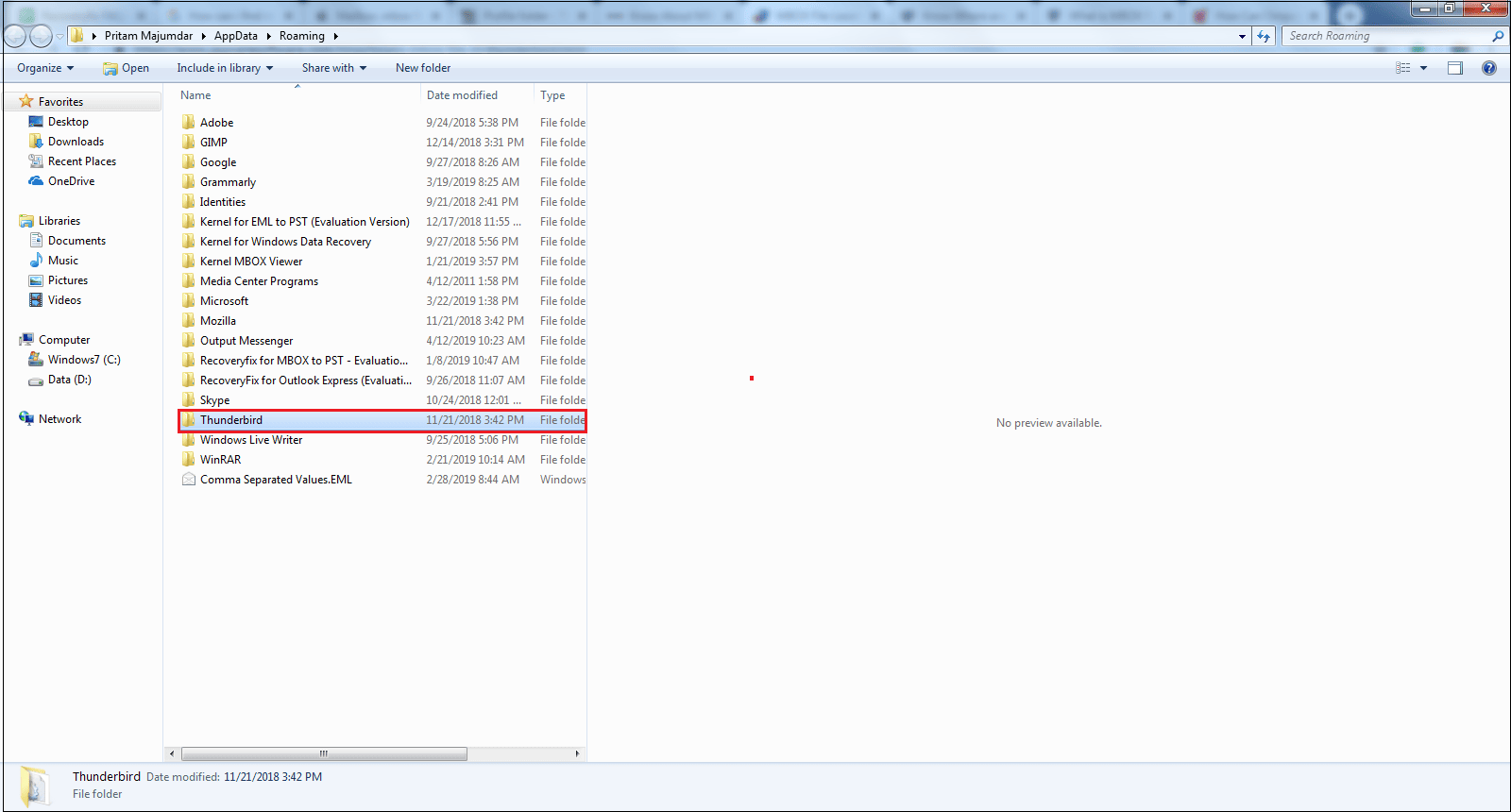Click the Pictures library icon
The height and width of the screenshot is (812, 1511).
coord(36,279)
